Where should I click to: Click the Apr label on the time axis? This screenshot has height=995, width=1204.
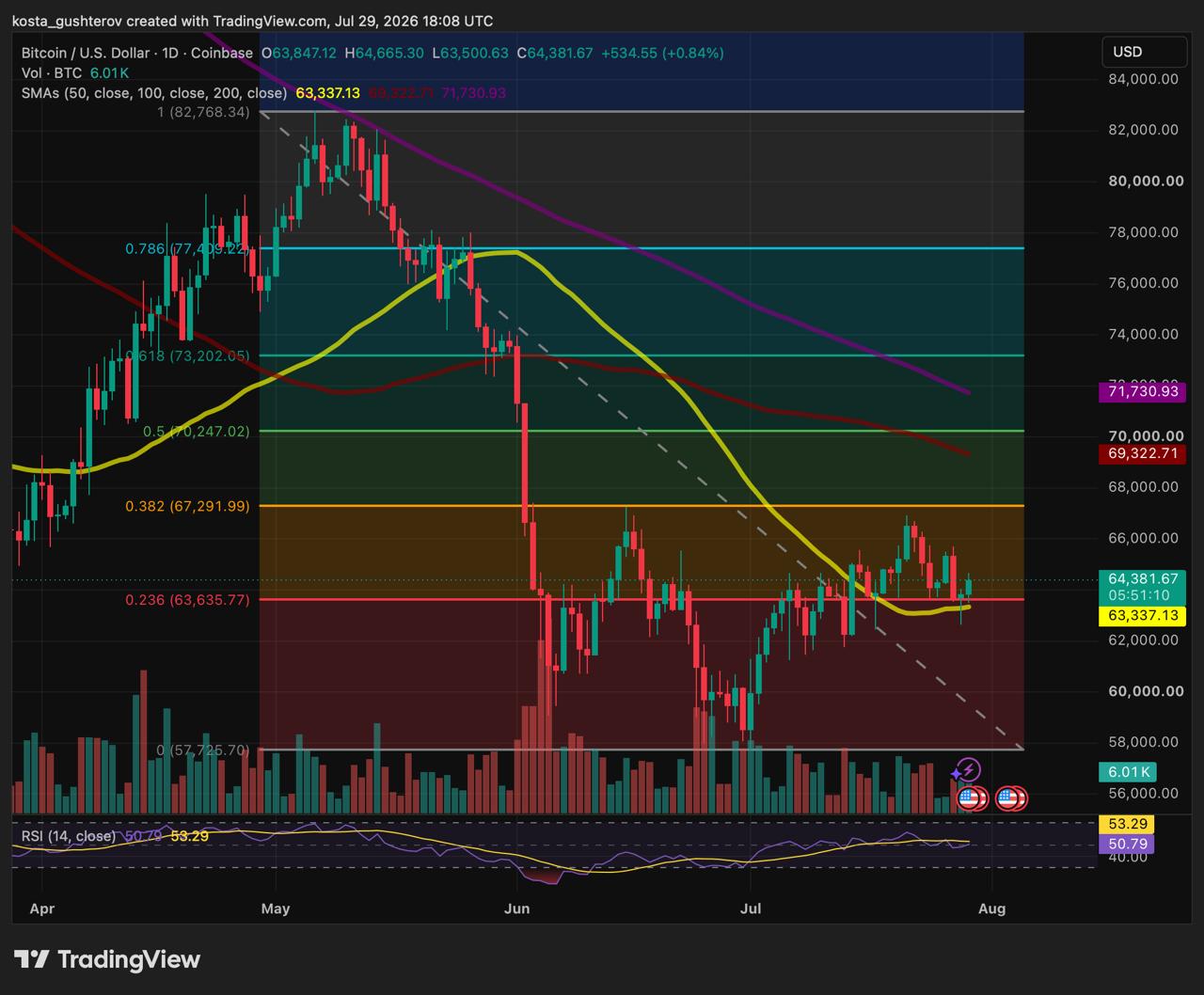coord(42,908)
